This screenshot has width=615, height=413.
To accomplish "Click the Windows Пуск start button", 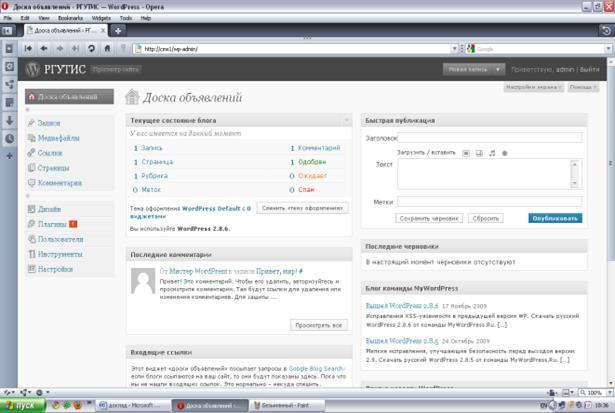I will 19,405.
